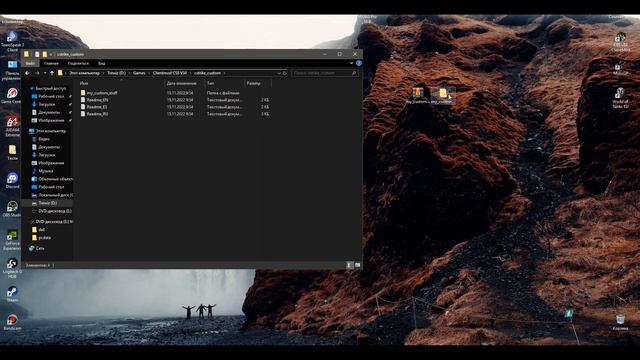Jump to Timviz (D:) in the address breadcrumb
Screen dimensions: 640x360
pyautogui.click(x=116, y=73)
